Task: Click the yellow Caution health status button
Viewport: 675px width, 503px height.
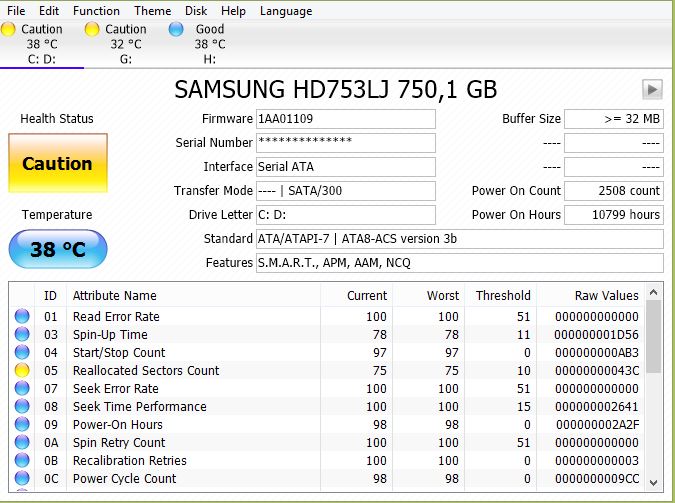Action: pos(58,163)
